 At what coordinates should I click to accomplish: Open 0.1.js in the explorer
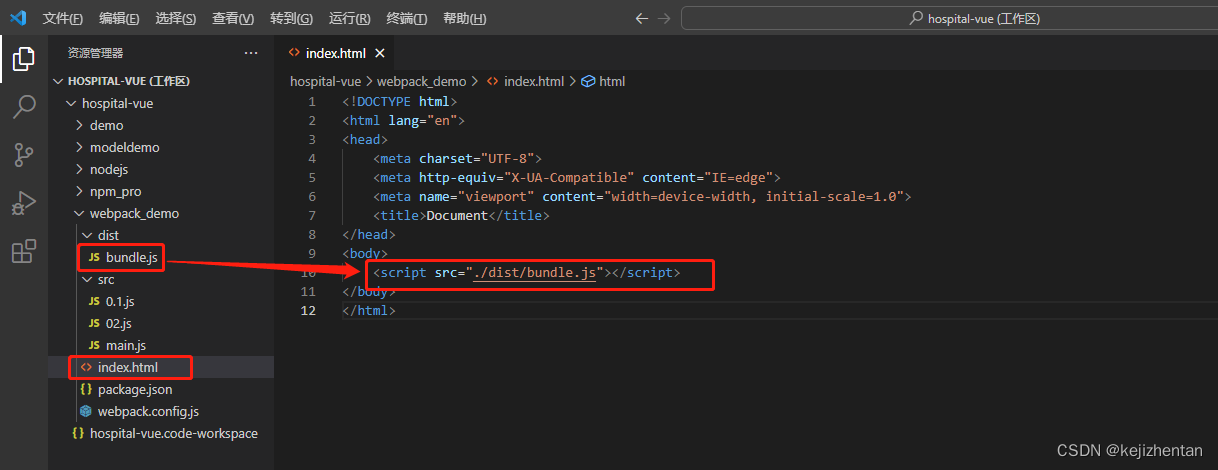tap(161, 301)
